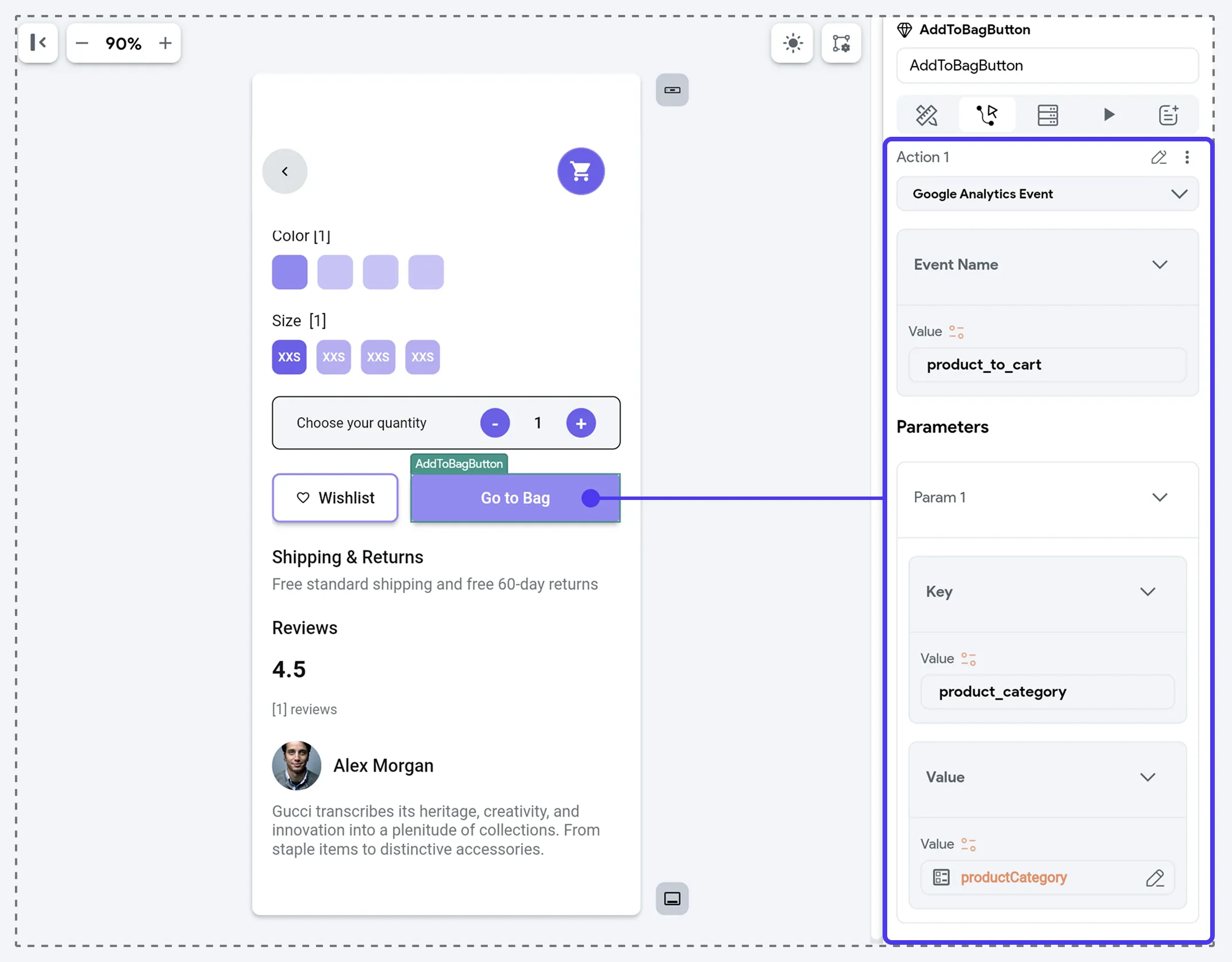Click the bottom nav bar toggle icon beside canvas
This screenshot has width=1232, height=962.
click(672, 898)
